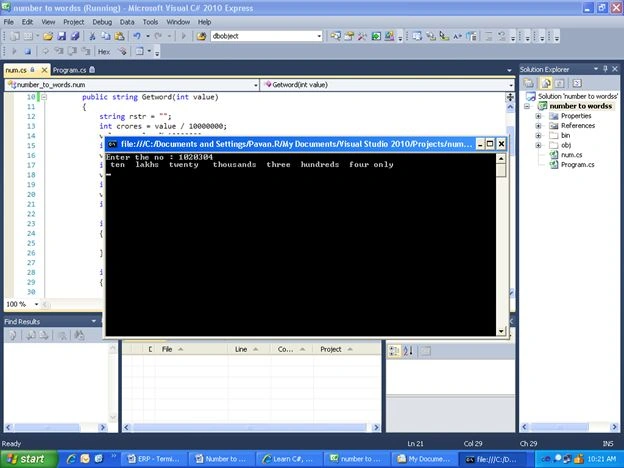Click the Open File folder icon
The image size is (624, 468).
tap(48, 36)
